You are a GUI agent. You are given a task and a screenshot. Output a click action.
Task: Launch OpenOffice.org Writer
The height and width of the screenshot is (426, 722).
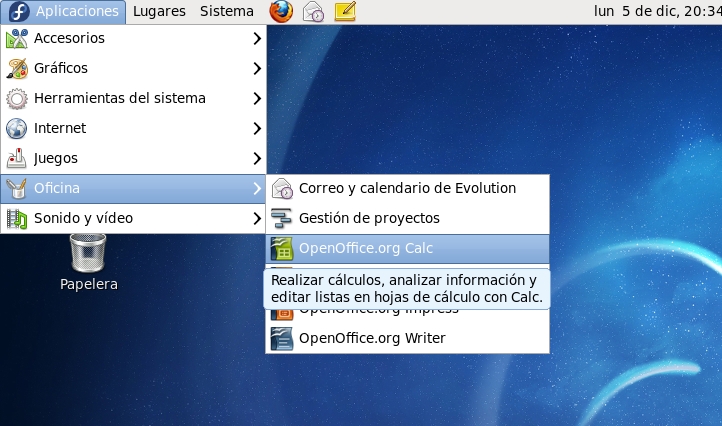(408, 338)
